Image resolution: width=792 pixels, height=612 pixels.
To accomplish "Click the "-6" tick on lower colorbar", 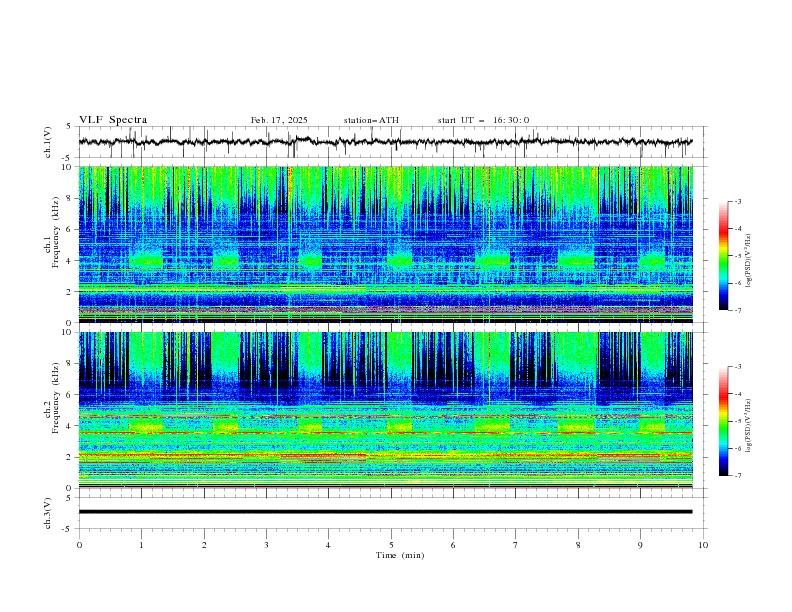I will coord(737,448).
